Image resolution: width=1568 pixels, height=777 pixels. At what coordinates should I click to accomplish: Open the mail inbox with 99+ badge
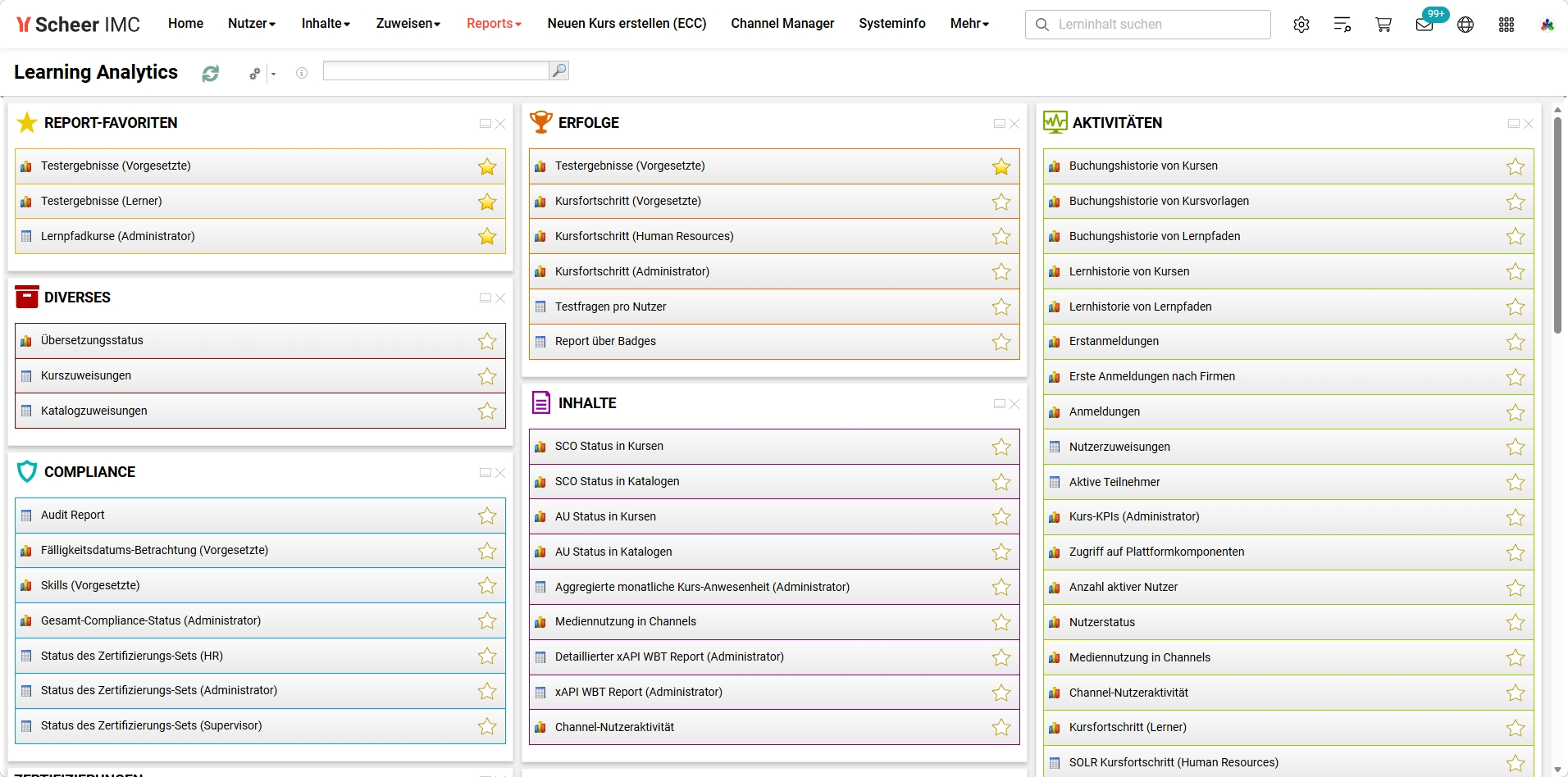click(x=1424, y=25)
